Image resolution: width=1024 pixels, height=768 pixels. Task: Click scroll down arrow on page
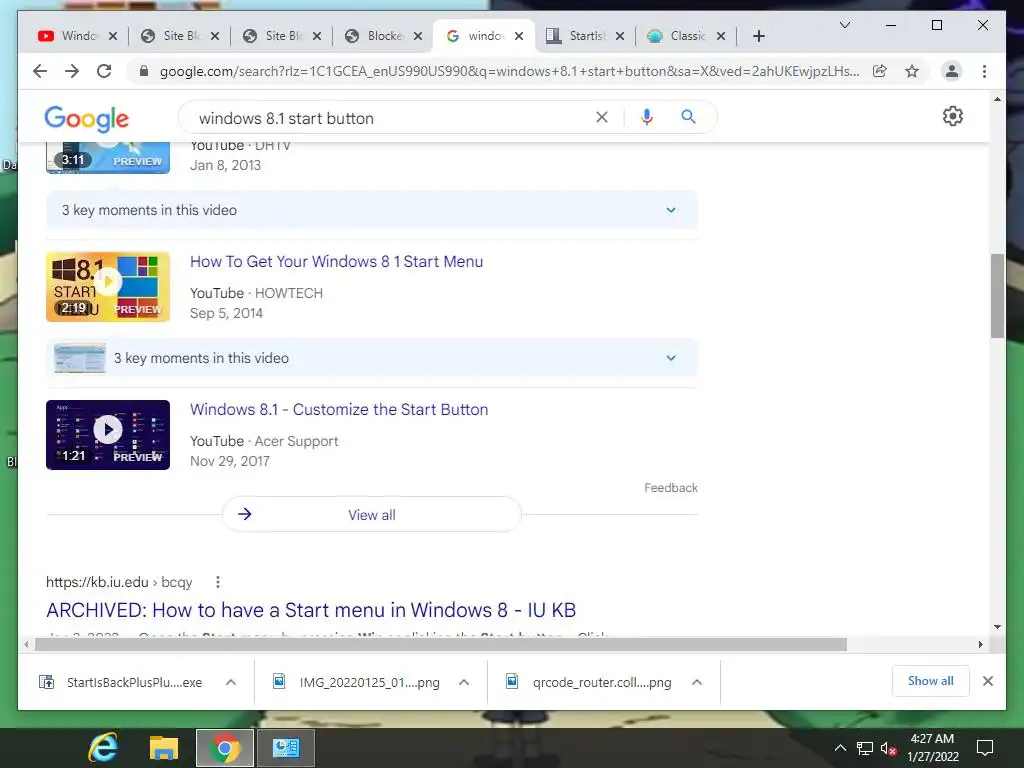pyautogui.click(x=997, y=627)
